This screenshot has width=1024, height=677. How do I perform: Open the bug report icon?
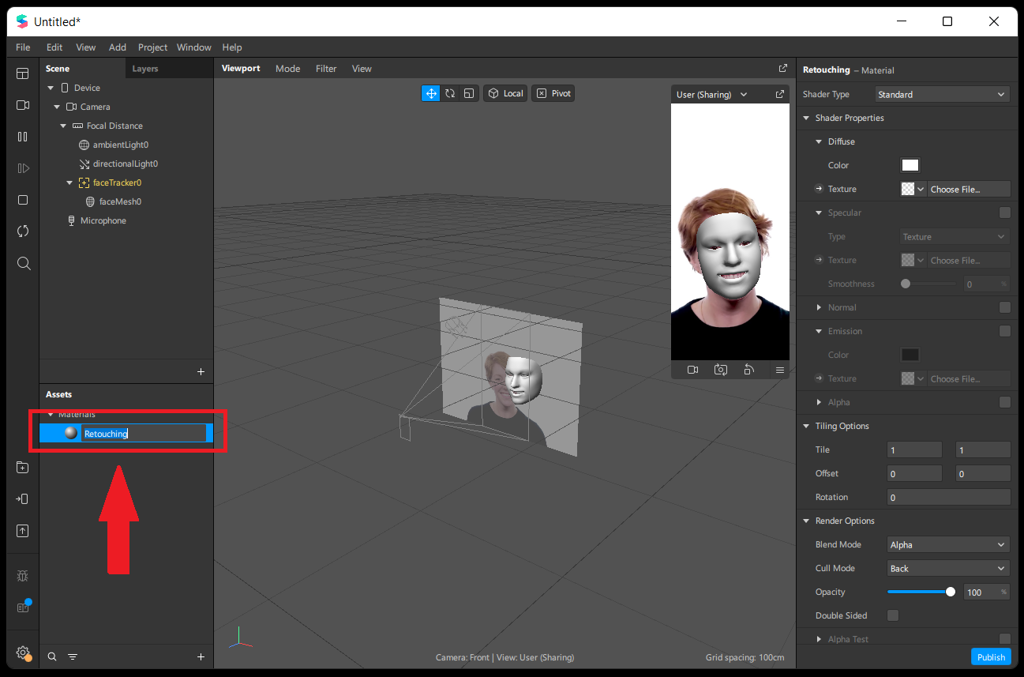tap(23, 576)
